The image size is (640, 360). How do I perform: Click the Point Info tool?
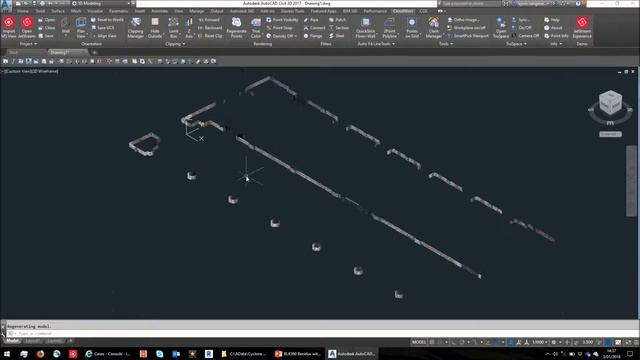coord(556,36)
